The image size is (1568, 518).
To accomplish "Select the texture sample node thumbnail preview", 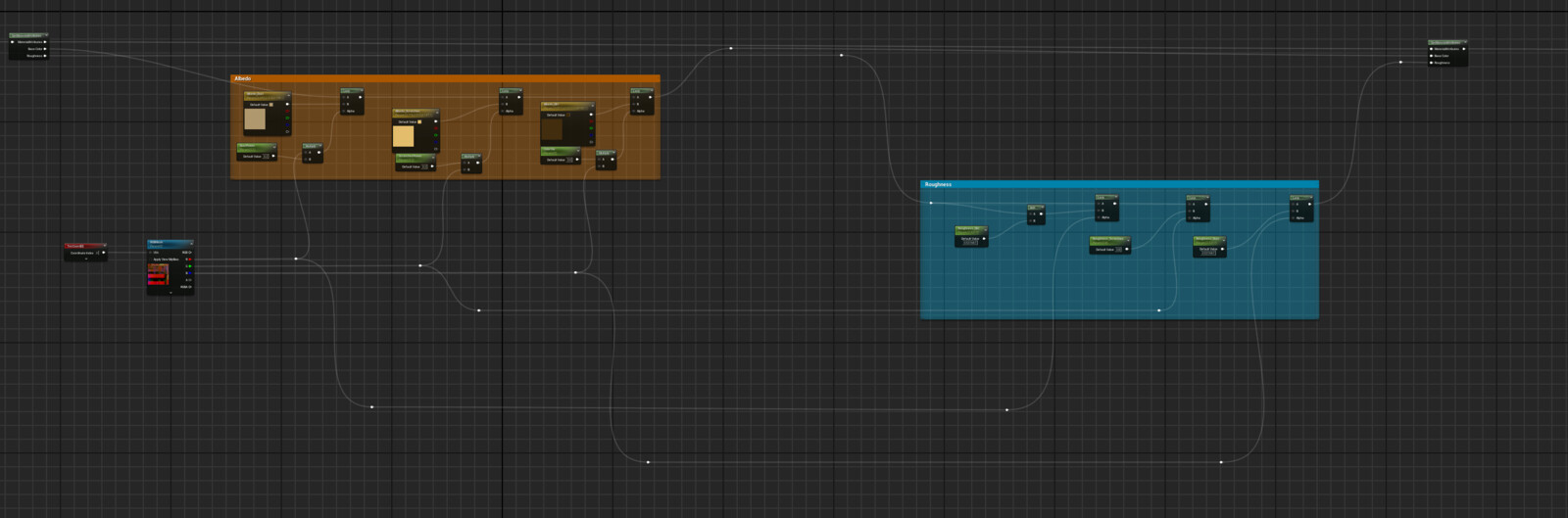I will point(158,274).
